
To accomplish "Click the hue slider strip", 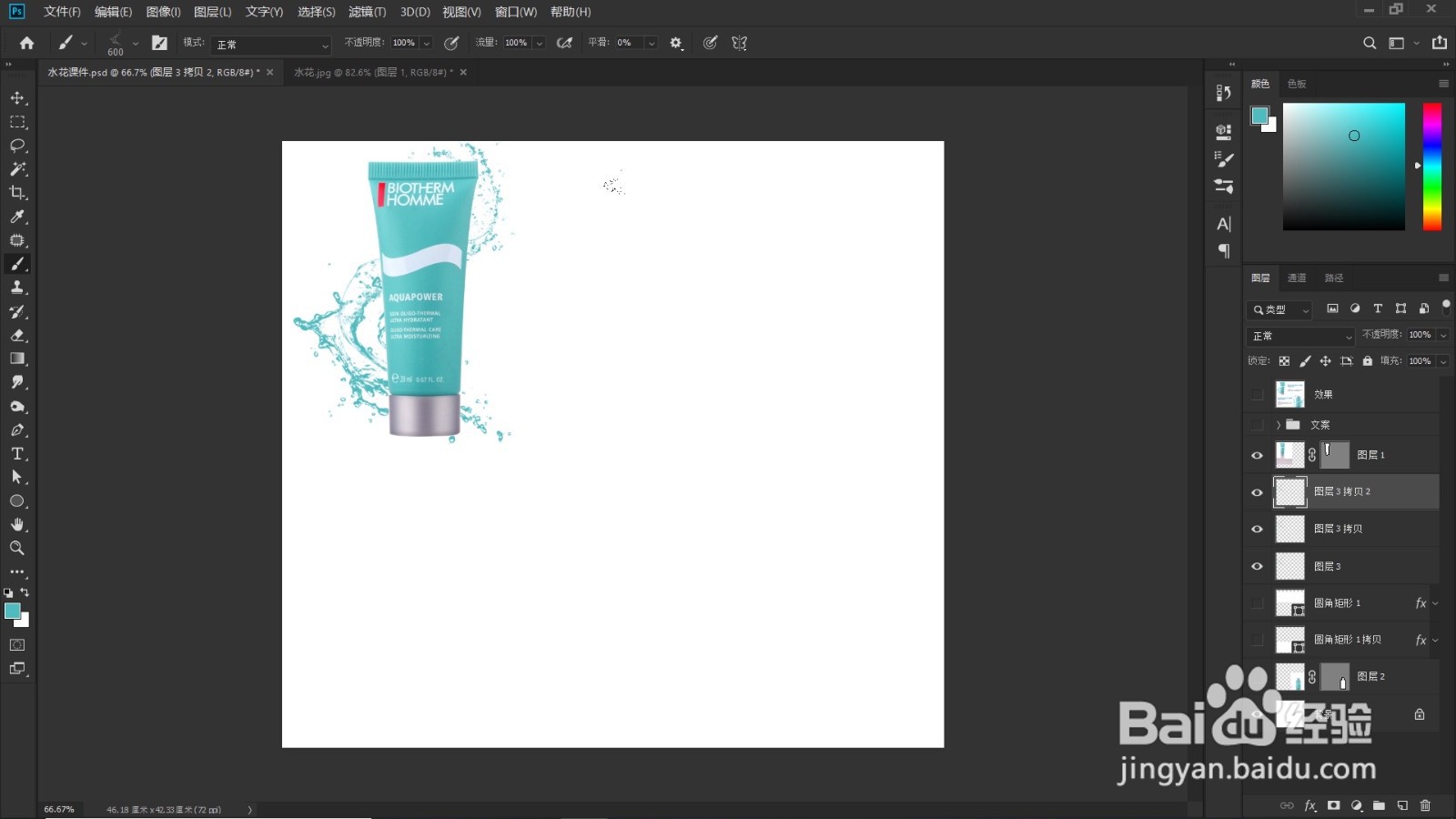I will (1432, 167).
